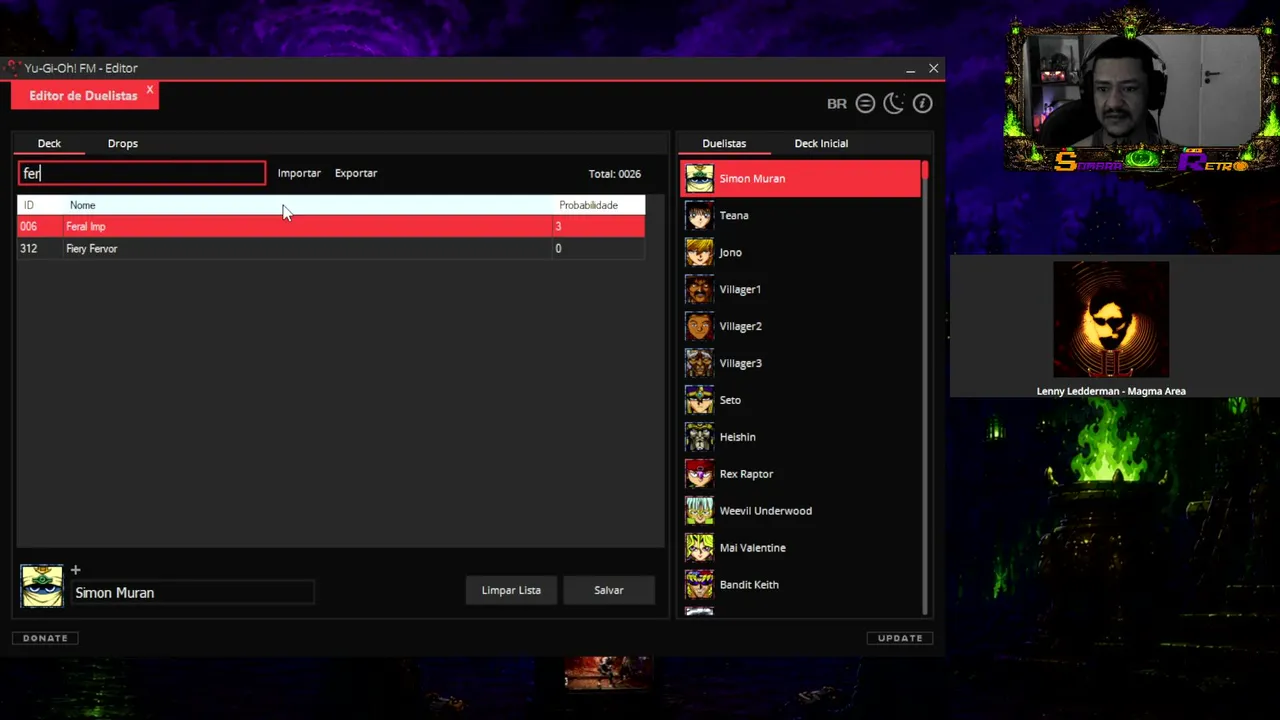The width and height of the screenshot is (1280, 720).
Task: Select the Fiery Fervor row
Action: [x=331, y=249]
